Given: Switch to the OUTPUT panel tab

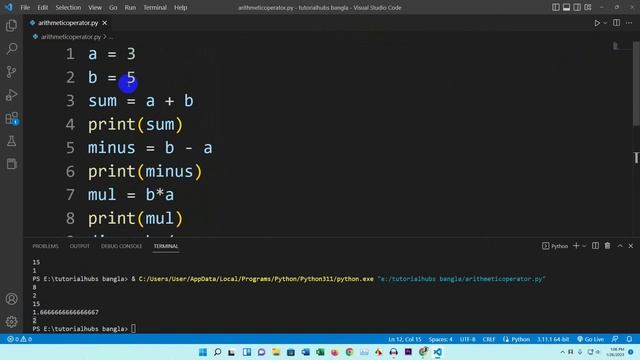Looking at the screenshot, I should click(x=80, y=246).
